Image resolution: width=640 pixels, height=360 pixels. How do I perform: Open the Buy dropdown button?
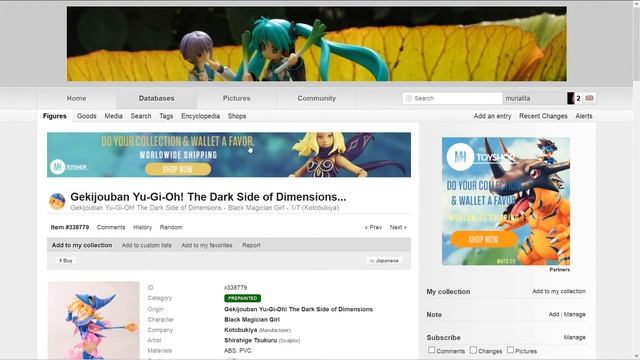(66, 260)
